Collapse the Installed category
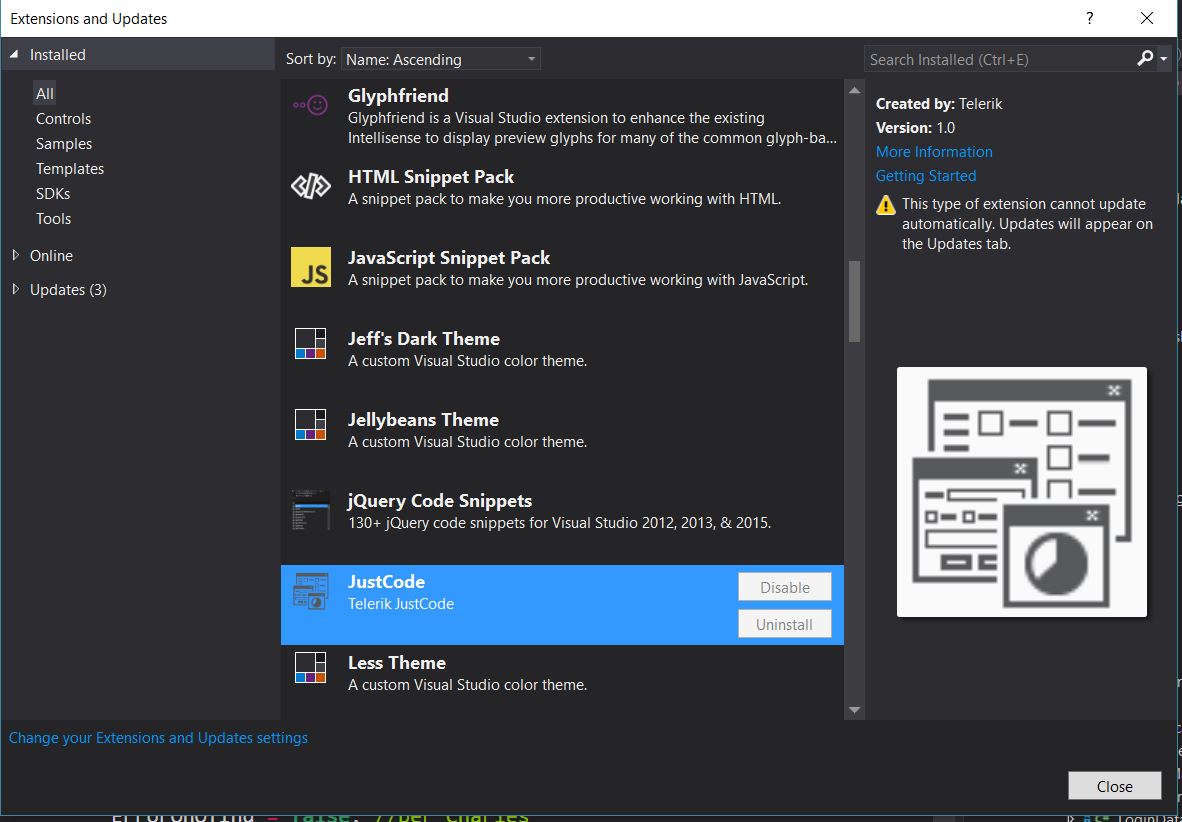Image resolution: width=1182 pixels, height=822 pixels. pos(14,54)
